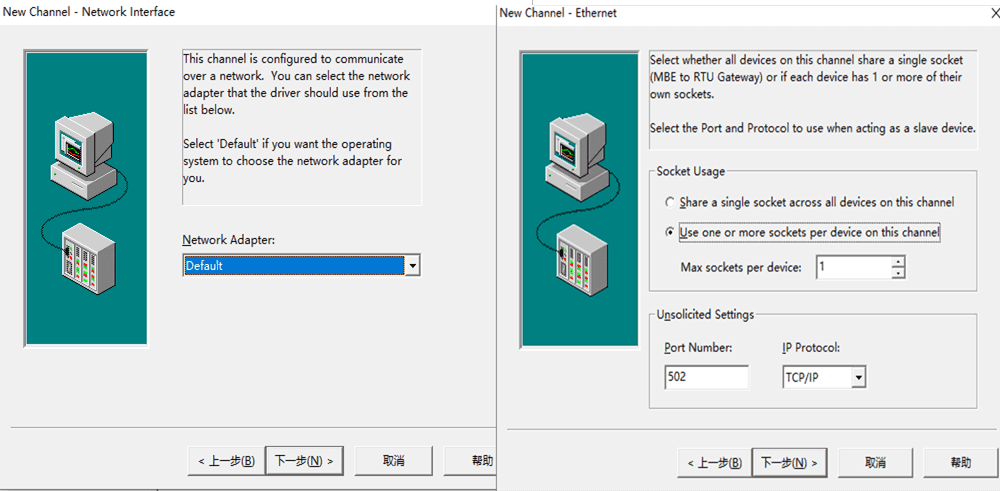Expand the IP Protocol TCP/IP dropdown
Viewport: 1000px width, 491px height.
tap(857, 378)
